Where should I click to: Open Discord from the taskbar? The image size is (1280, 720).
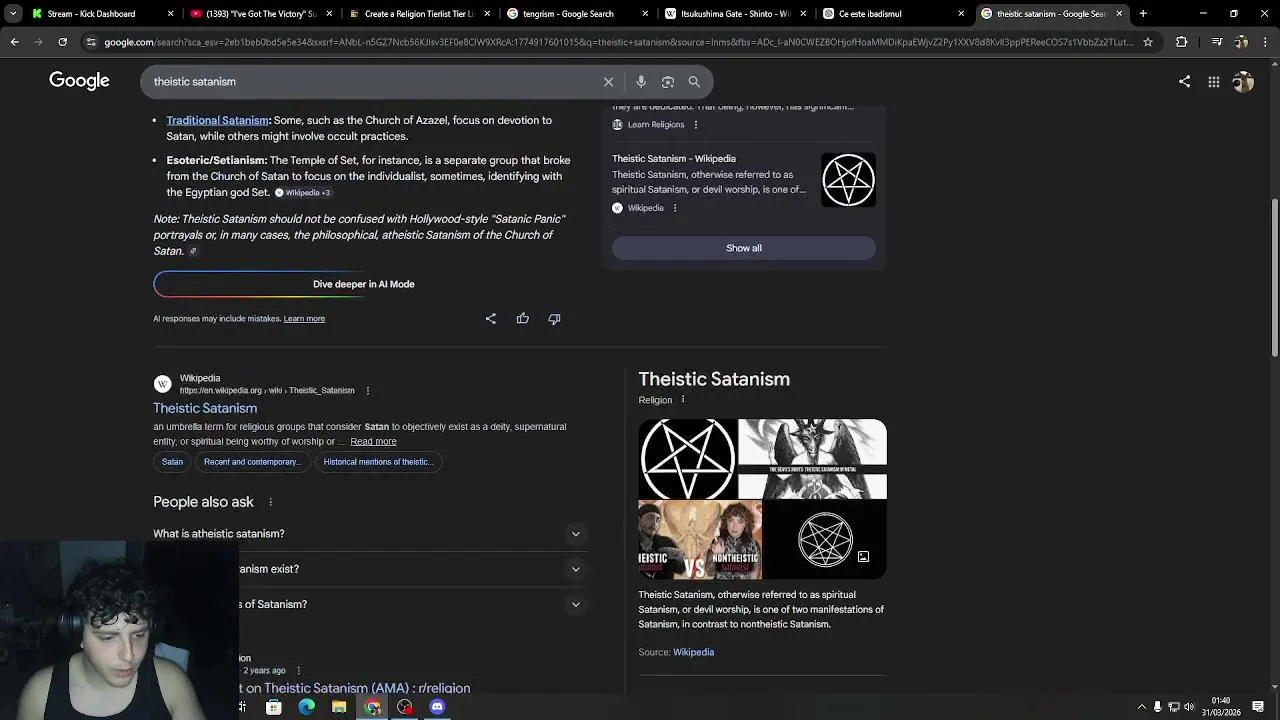click(437, 707)
